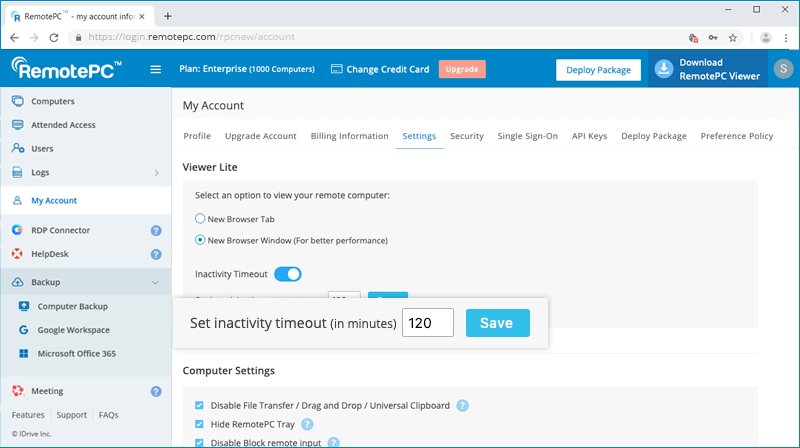Click the help icon next to HelpDesk
This screenshot has height=448, width=800.
(x=156, y=254)
